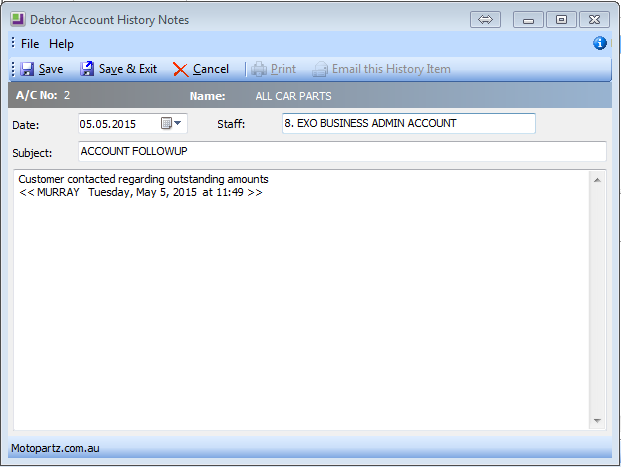Viewport: 621px width, 467px height.
Task: Click the text Customer contacted regarding outstanding amounts
Action: tap(143, 179)
